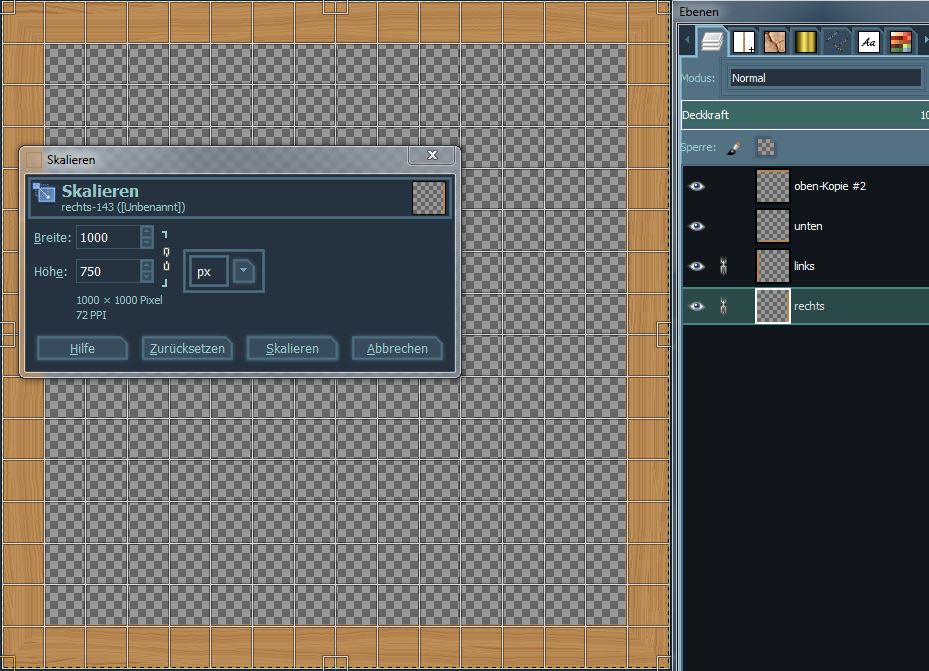This screenshot has width=929, height=671.
Task: Open the Patterns tab with the cracked texture icon
Action: [774, 42]
